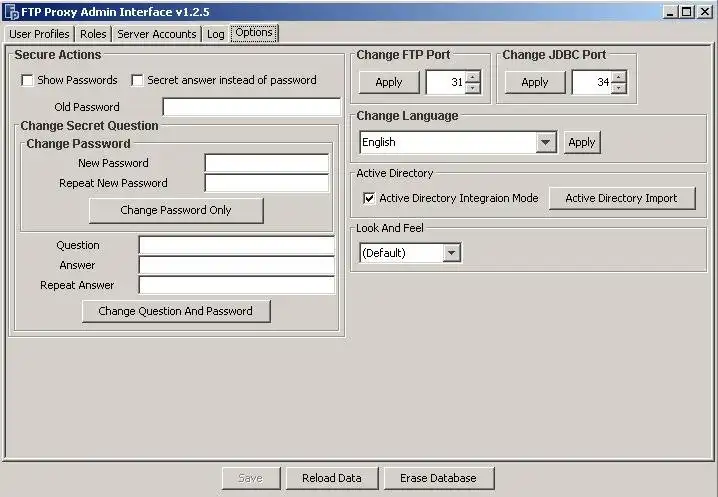Image resolution: width=718 pixels, height=497 pixels.
Task: Apply the selected language
Action: [582, 142]
